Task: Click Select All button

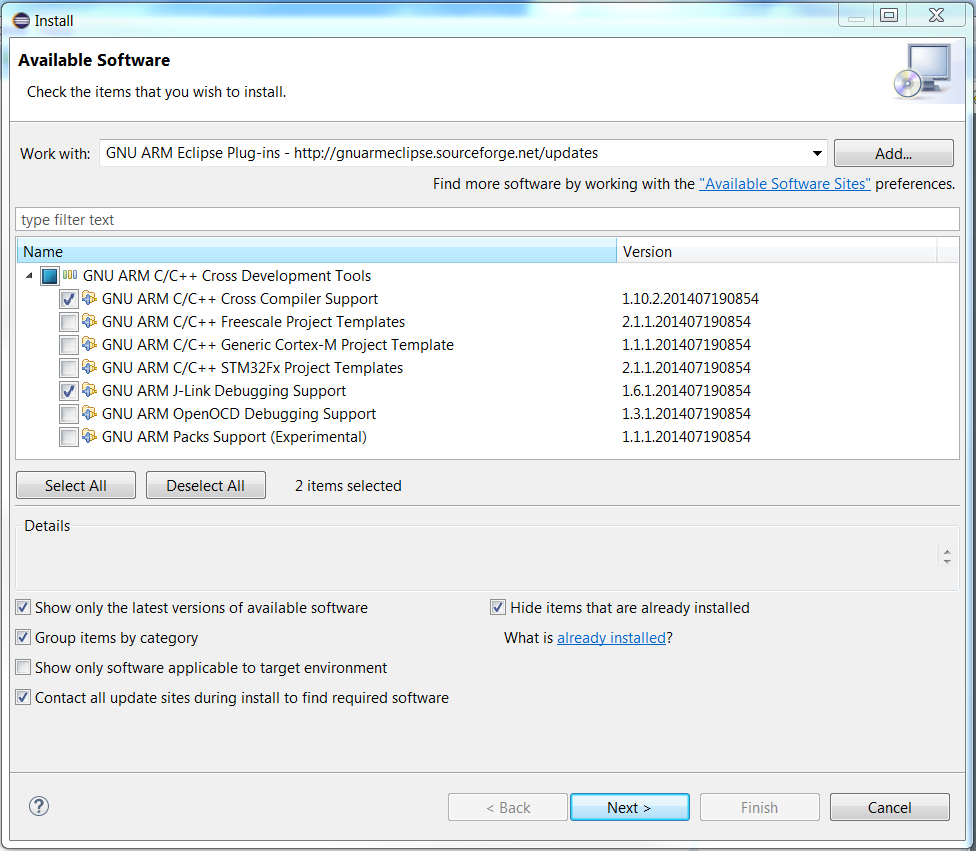Action: click(76, 486)
